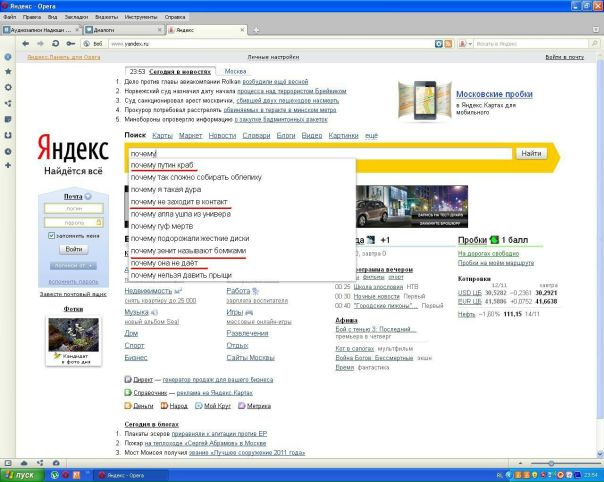604x482 pixels.
Task: Toggle the 'запомнить меня' checkbox
Action: pyautogui.click(x=52, y=235)
